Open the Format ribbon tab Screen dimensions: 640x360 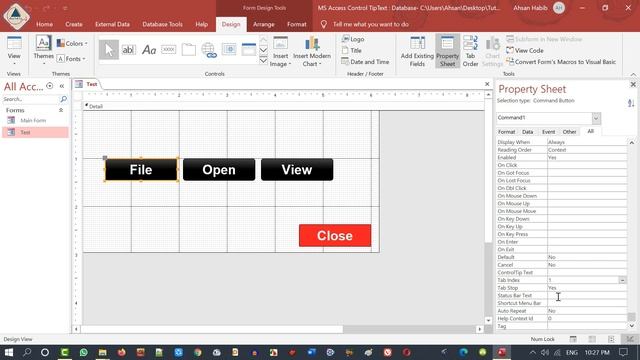pos(296,24)
